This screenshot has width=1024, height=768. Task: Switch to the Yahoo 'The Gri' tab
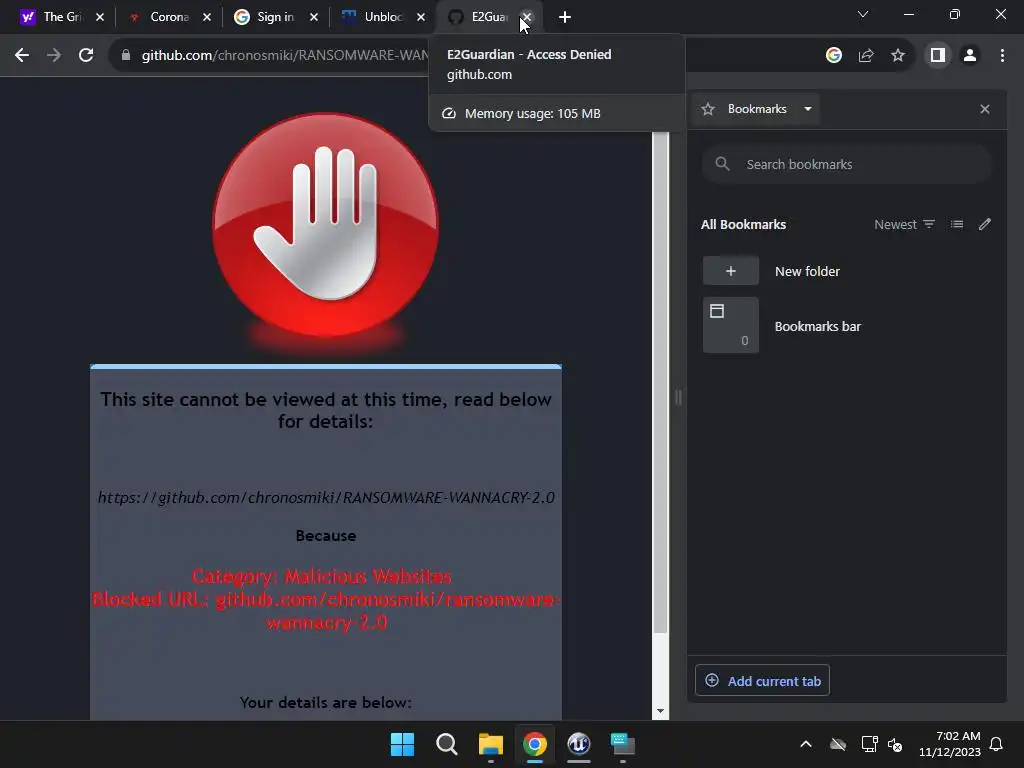[x=53, y=17]
